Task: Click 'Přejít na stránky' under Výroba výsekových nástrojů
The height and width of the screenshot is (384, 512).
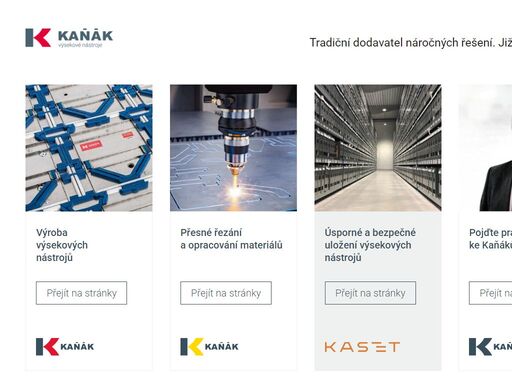Action: (81, 293)
